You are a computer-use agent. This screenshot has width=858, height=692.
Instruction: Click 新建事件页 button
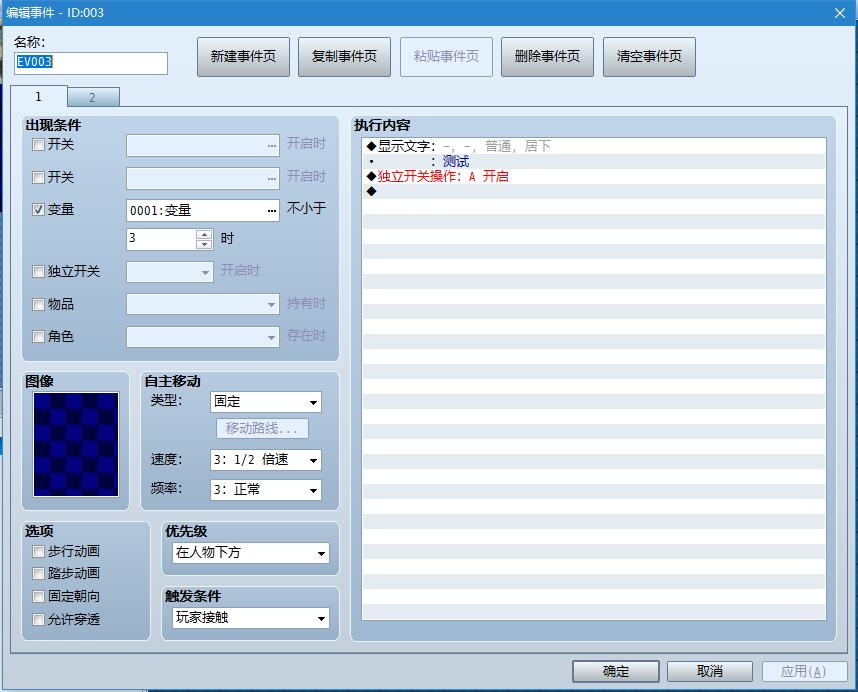243,57
